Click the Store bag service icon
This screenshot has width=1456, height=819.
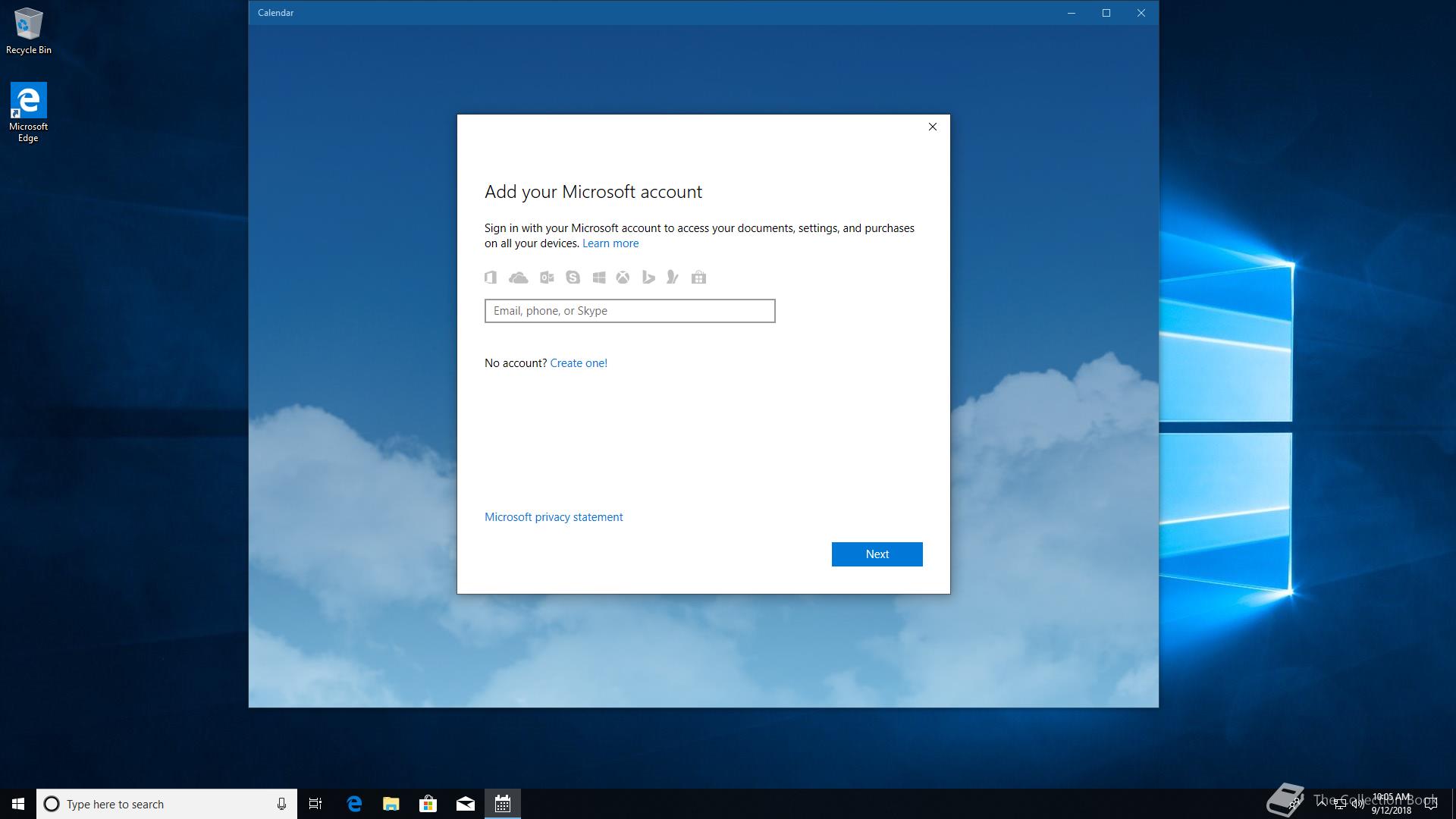[699, 278]
